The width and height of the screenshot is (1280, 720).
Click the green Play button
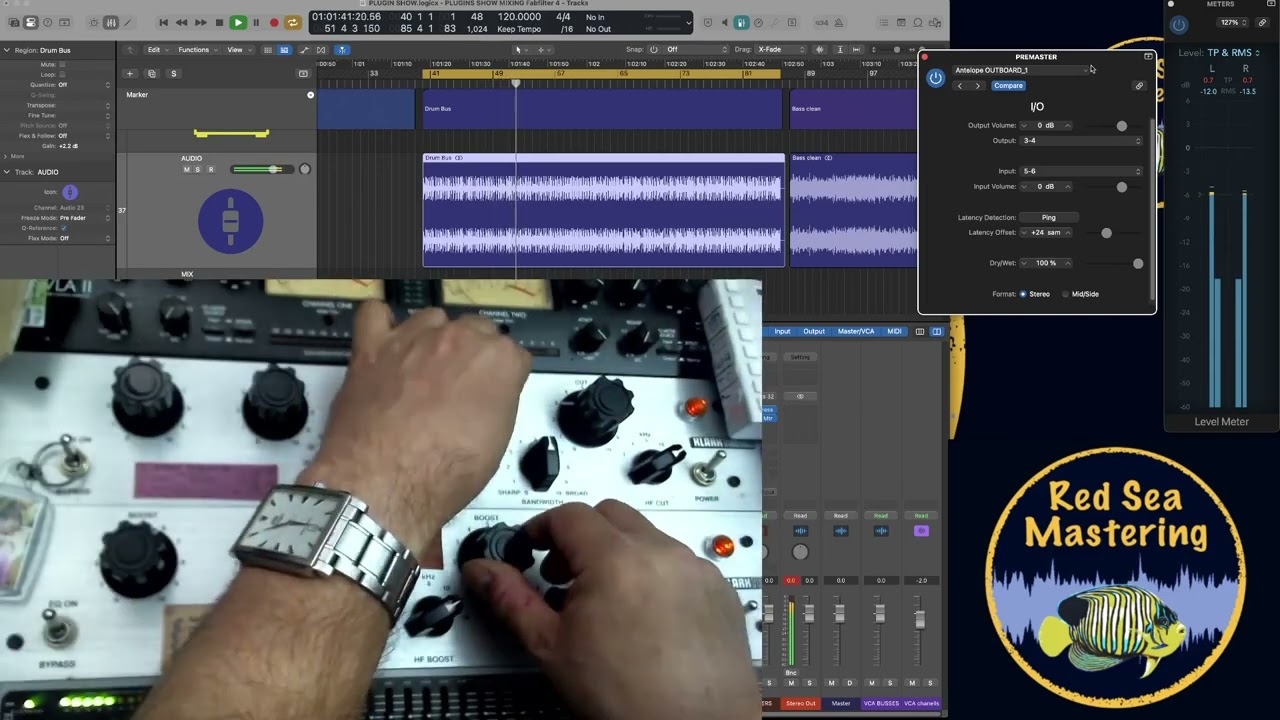238,22
